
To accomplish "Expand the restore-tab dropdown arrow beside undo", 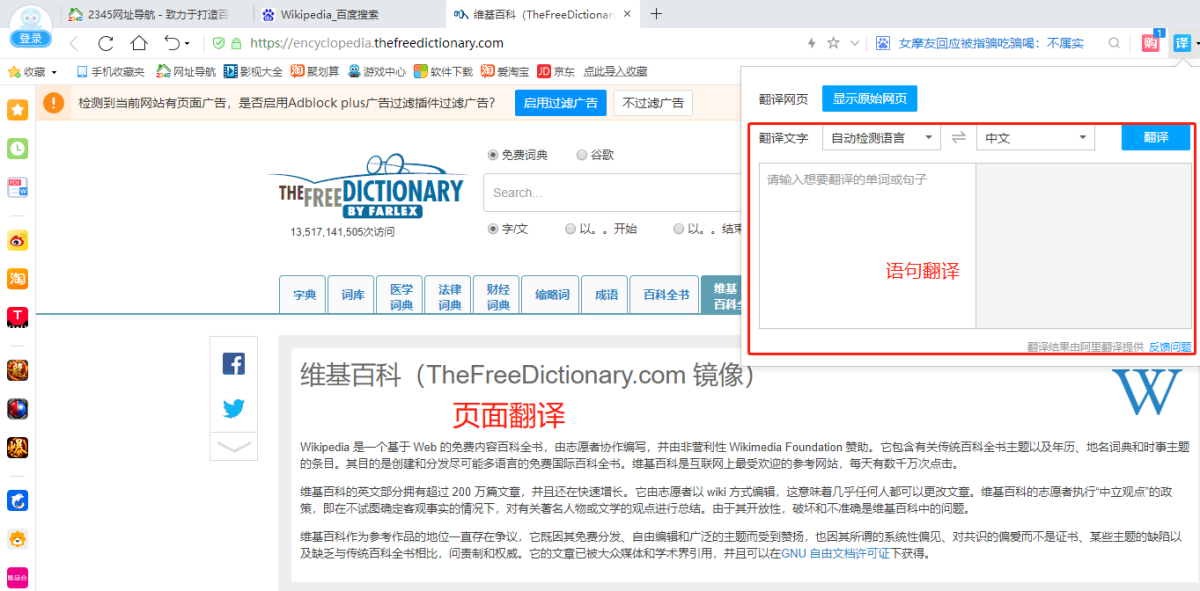I will coord(187,45).
